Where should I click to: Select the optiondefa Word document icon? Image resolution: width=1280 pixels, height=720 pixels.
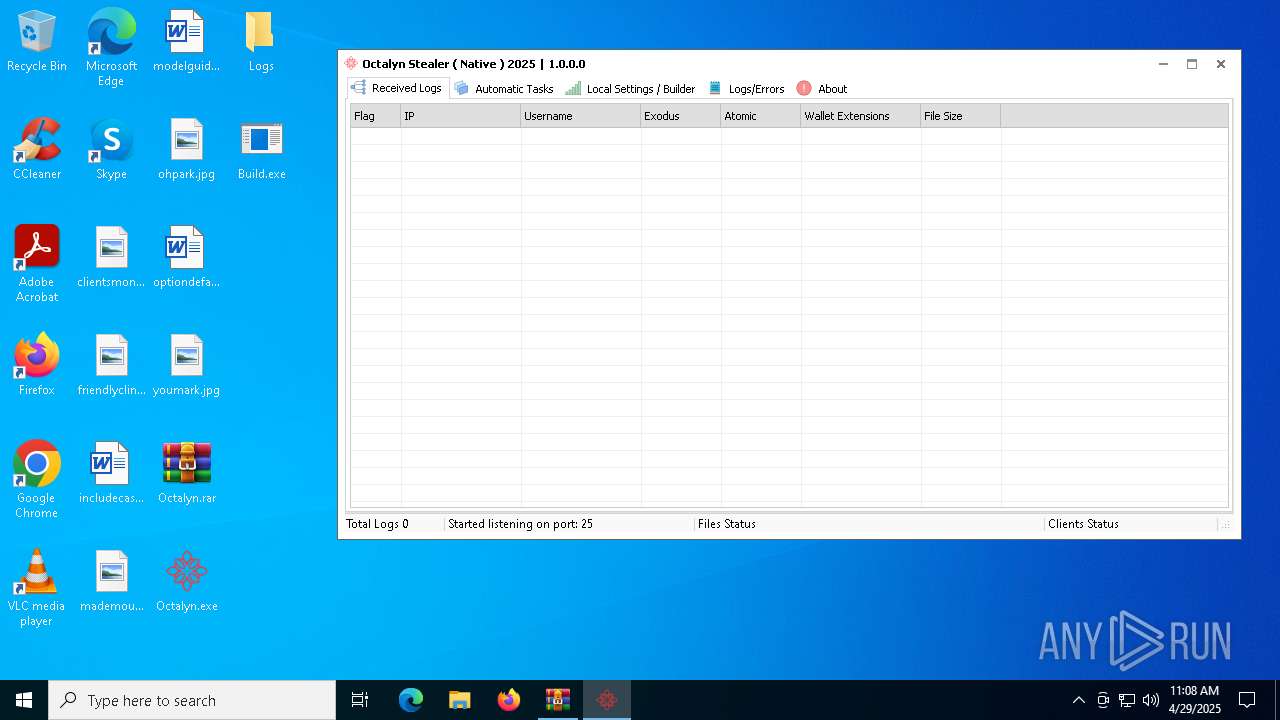coord(186,258)
